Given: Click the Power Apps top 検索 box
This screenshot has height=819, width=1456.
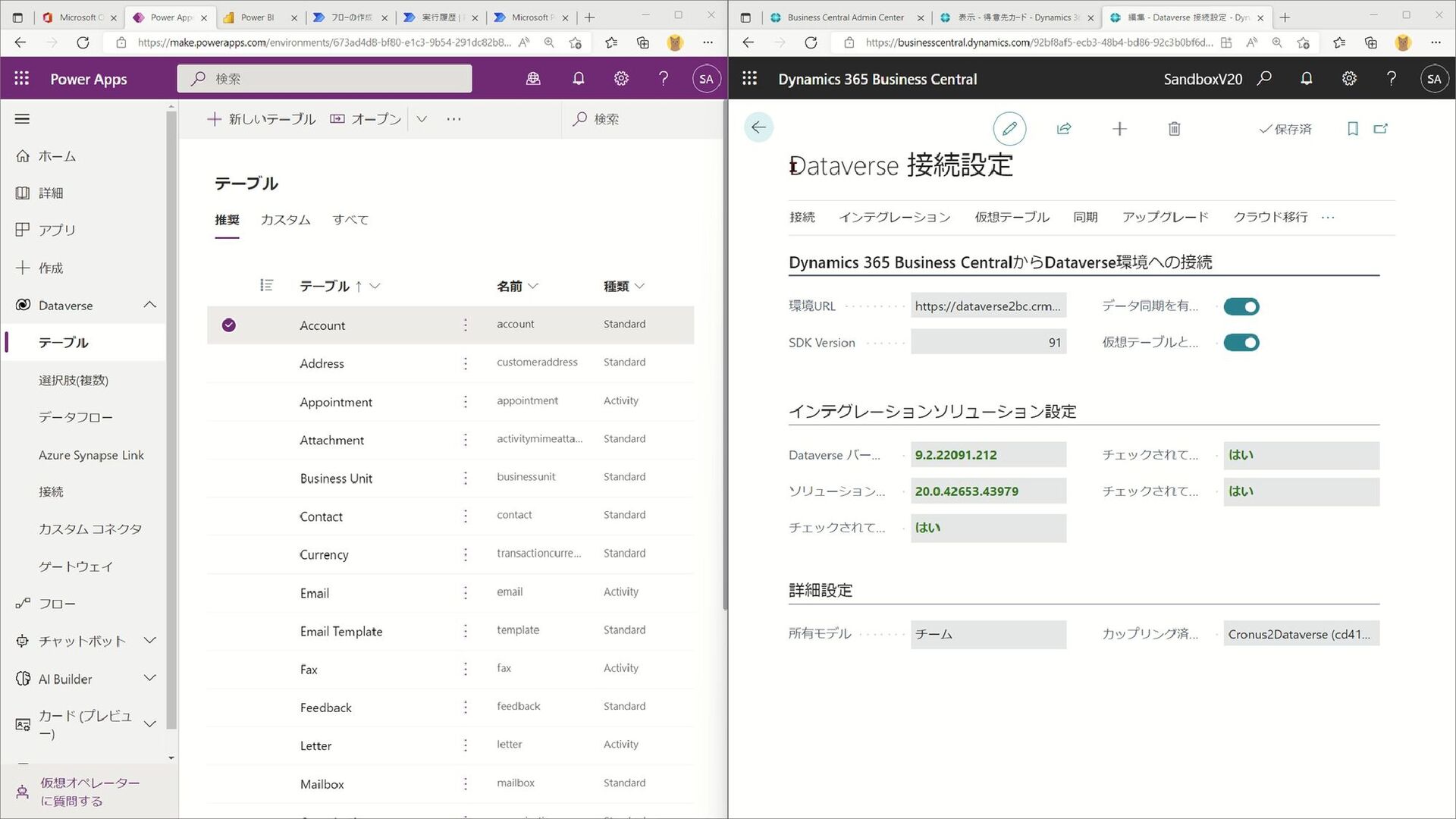Looking at the screenshot, I should point(325,79).
